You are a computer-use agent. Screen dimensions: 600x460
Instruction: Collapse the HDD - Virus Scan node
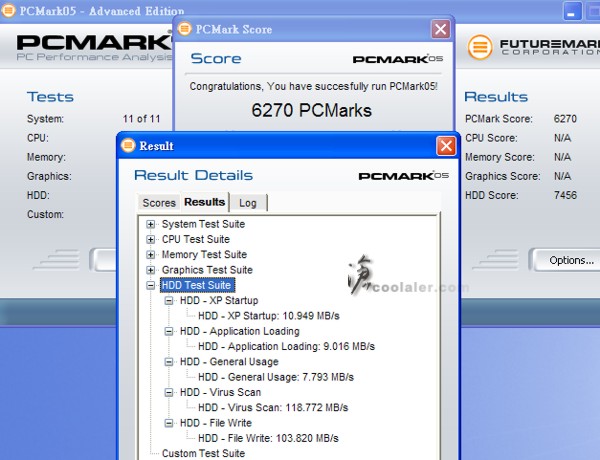[x=169, y=393]
